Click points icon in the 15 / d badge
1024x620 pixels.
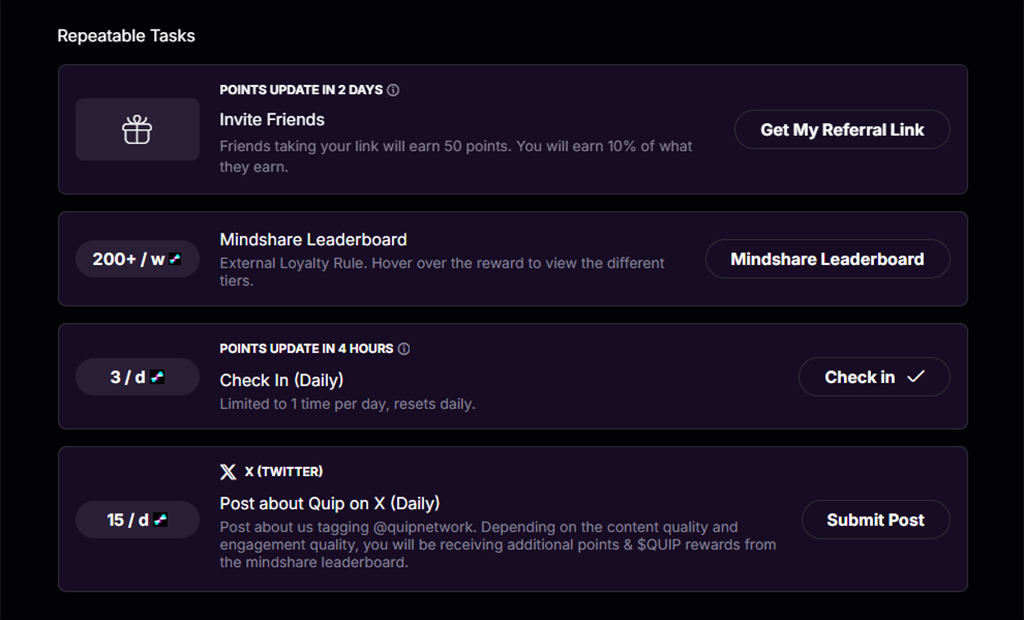[x=160, y=520]
